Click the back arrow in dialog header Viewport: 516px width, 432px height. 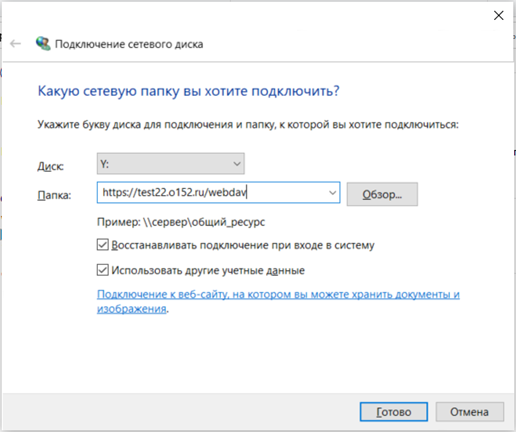(15, 44)
